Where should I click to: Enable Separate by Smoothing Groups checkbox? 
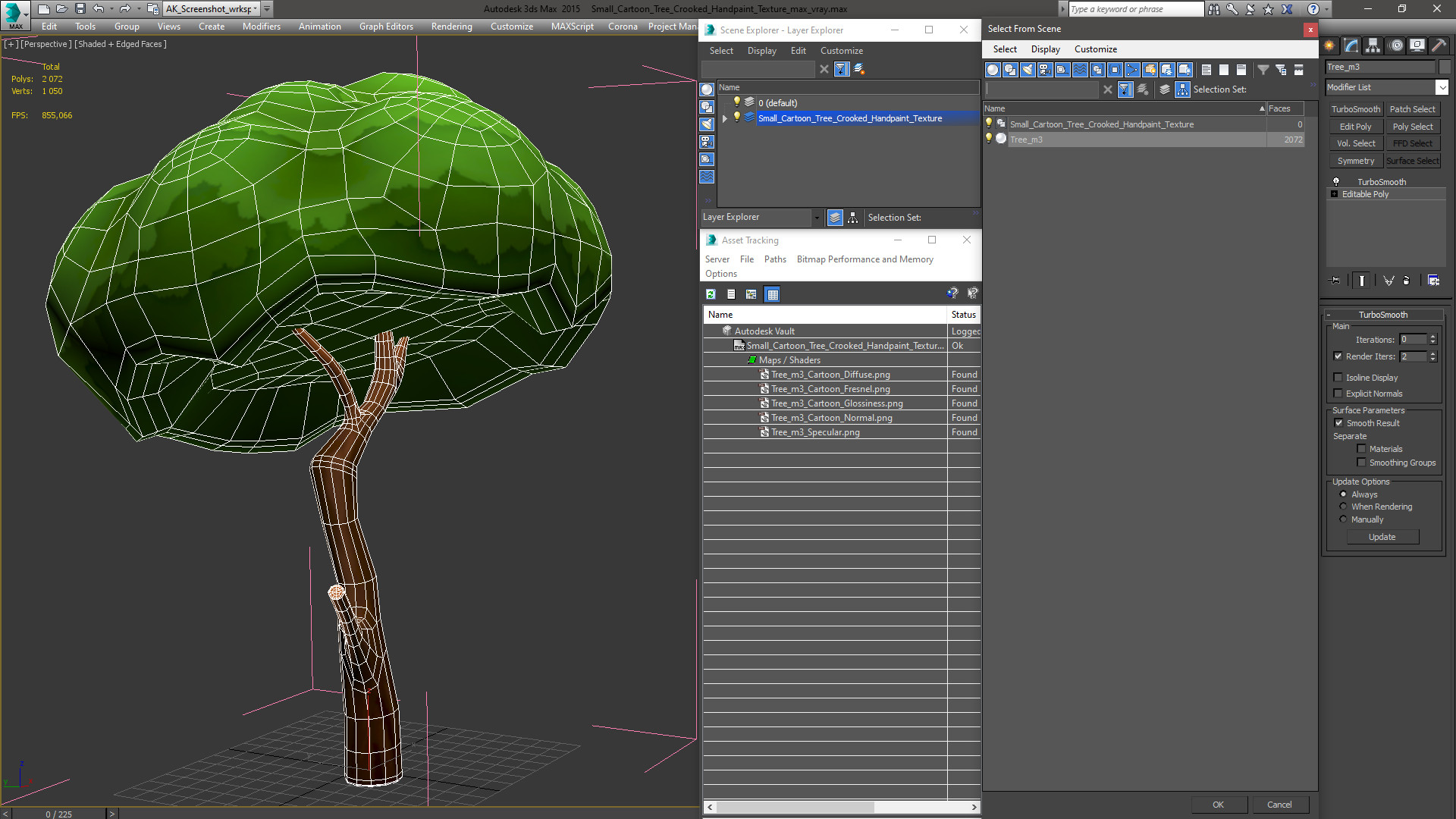1361,463
